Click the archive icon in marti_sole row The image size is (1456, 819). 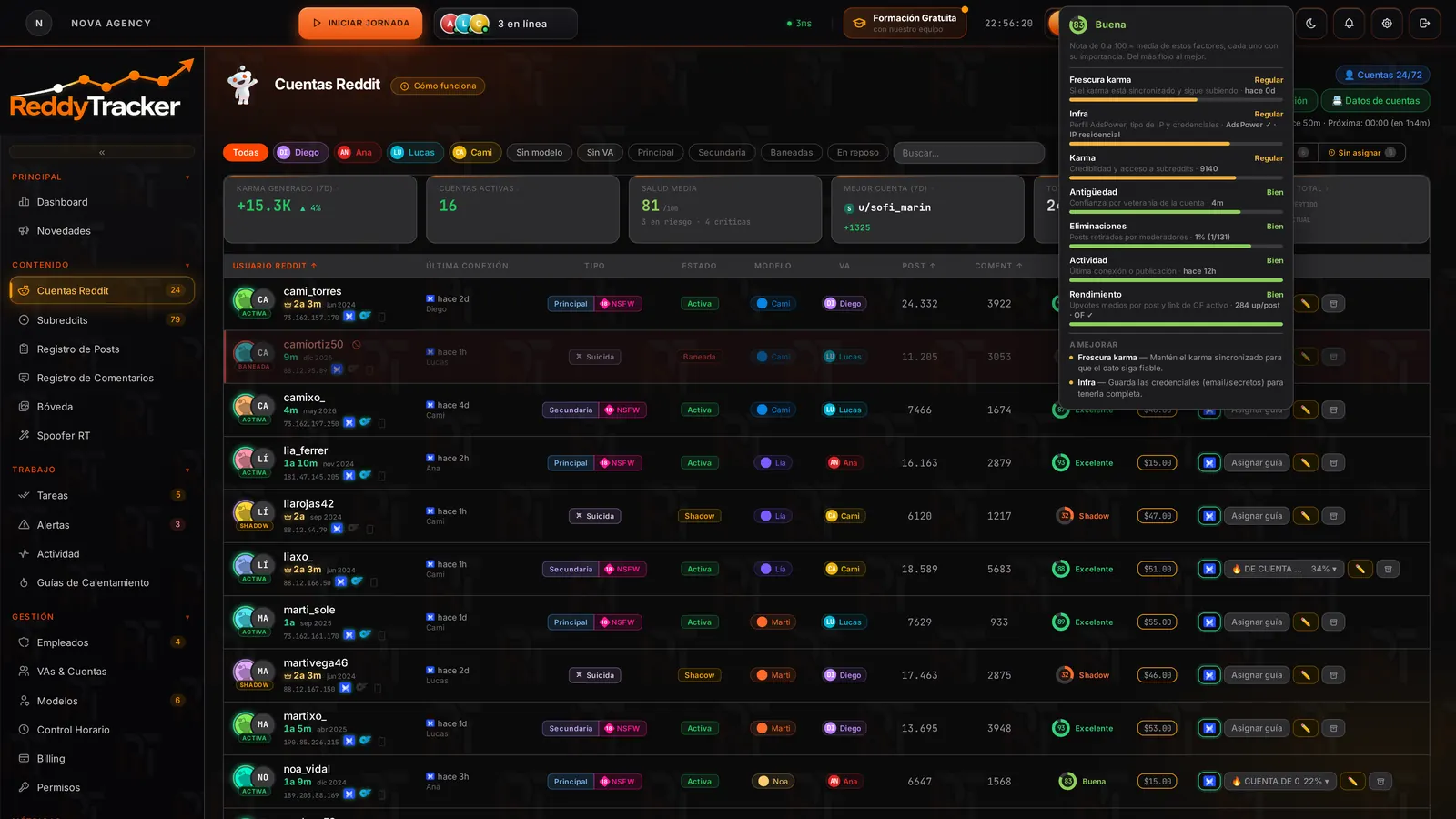coord(1333,622)
